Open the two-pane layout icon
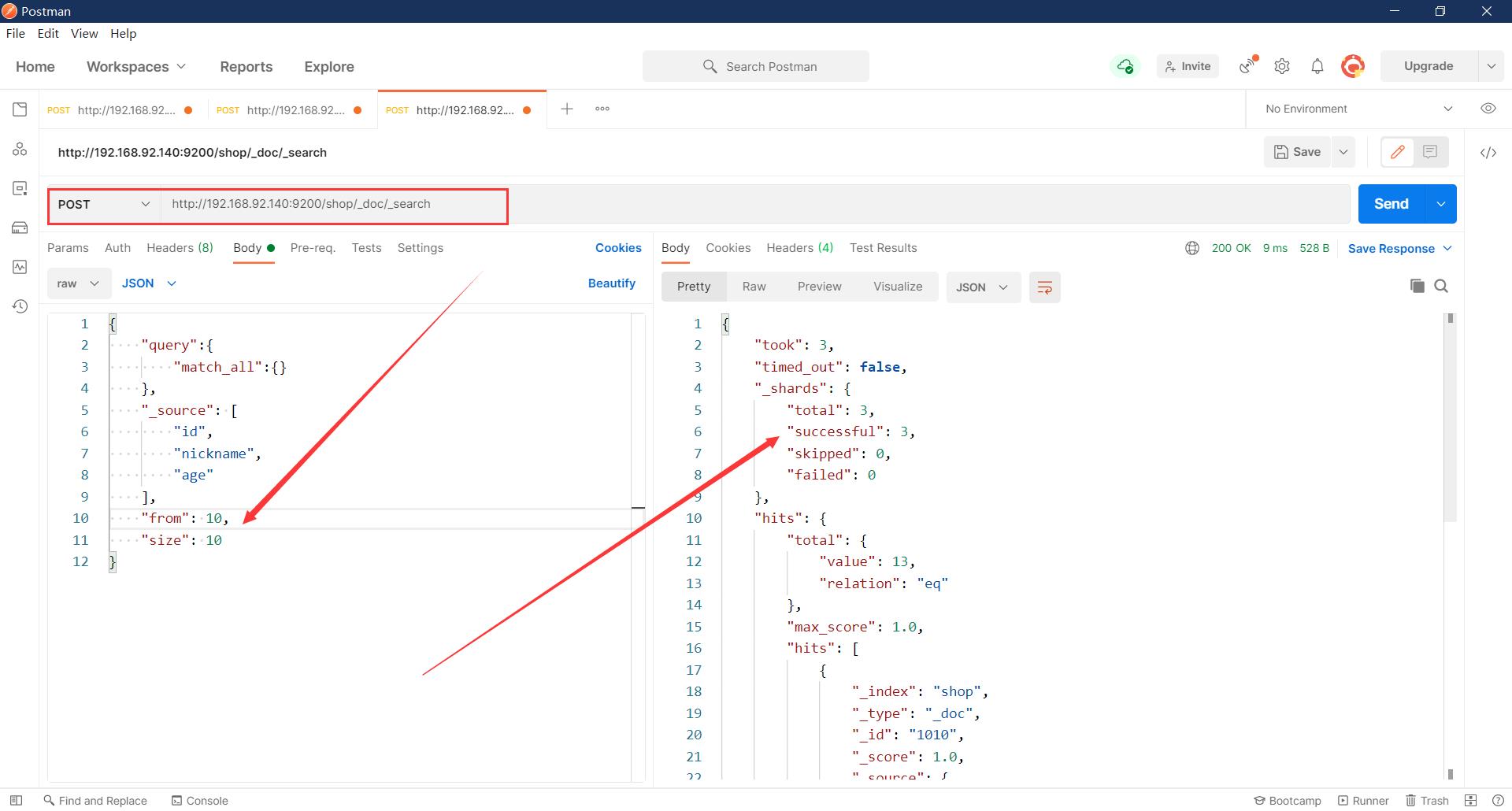 tap(1471, 801)
